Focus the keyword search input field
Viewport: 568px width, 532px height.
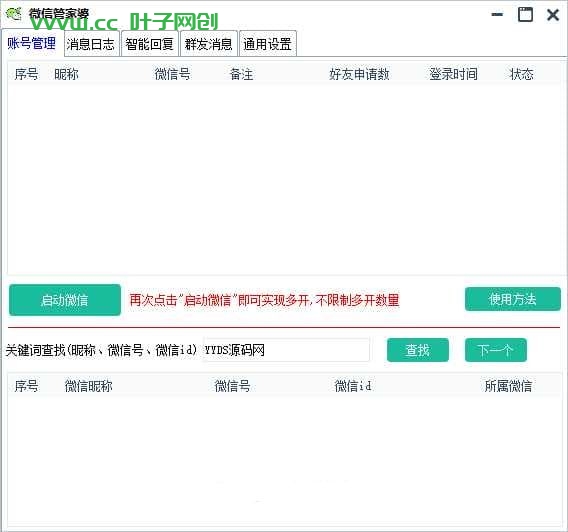(286, 350)
